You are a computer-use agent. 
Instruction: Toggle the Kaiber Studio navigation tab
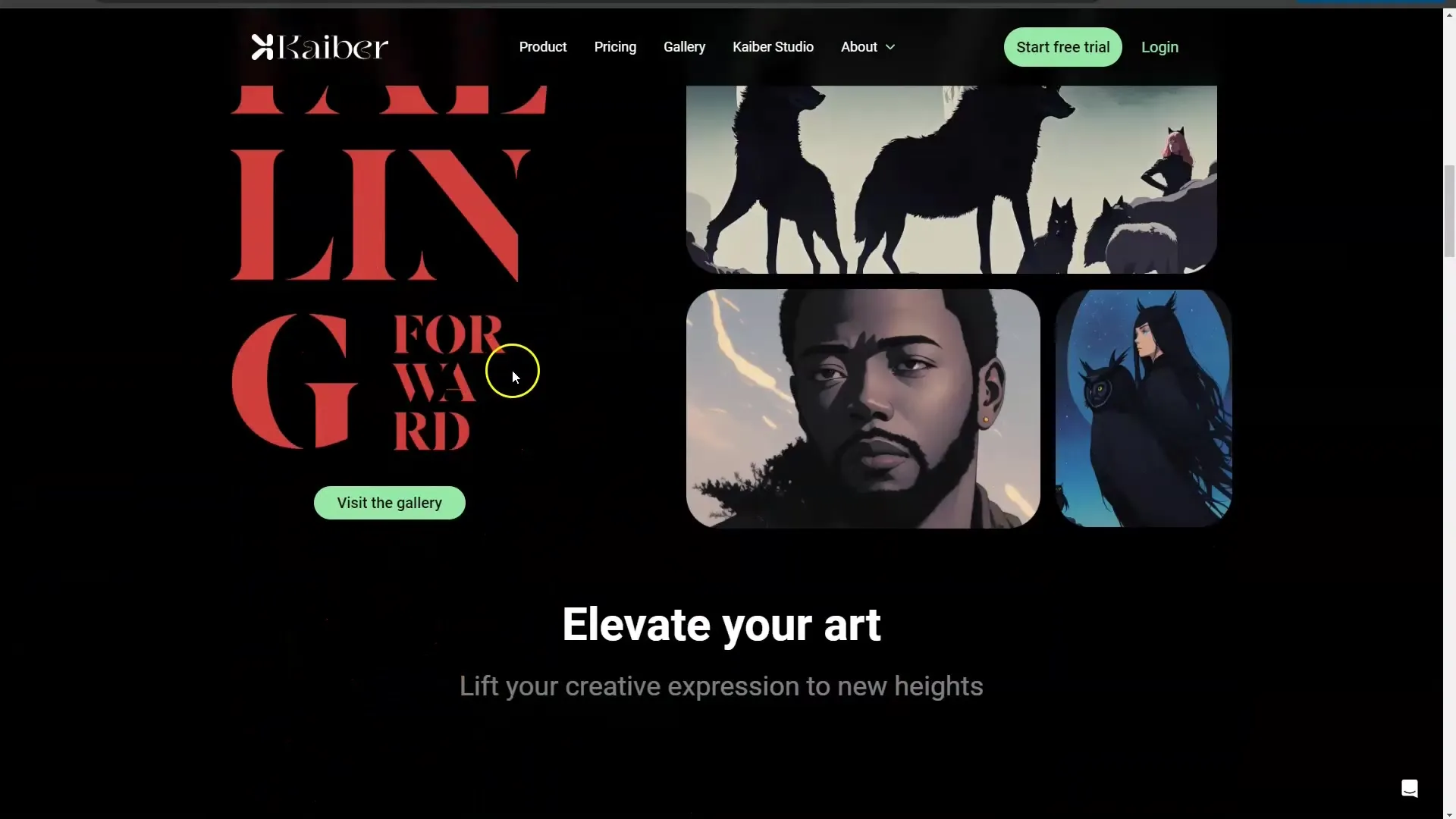773,46
